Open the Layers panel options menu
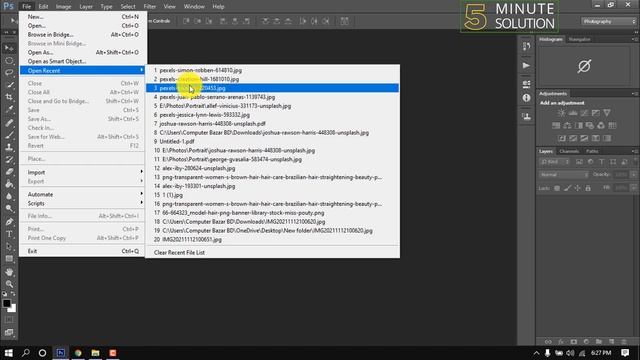This screenshot has height=360, width=640. click(x=634, y=151)
